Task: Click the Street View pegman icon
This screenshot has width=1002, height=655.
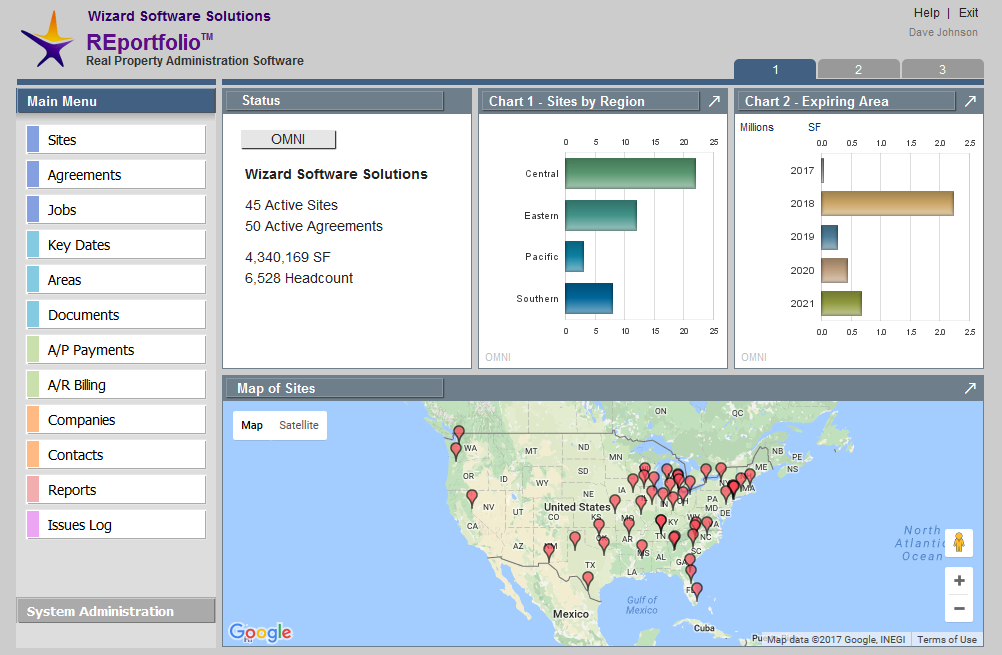Action: [x=959, y=543]
